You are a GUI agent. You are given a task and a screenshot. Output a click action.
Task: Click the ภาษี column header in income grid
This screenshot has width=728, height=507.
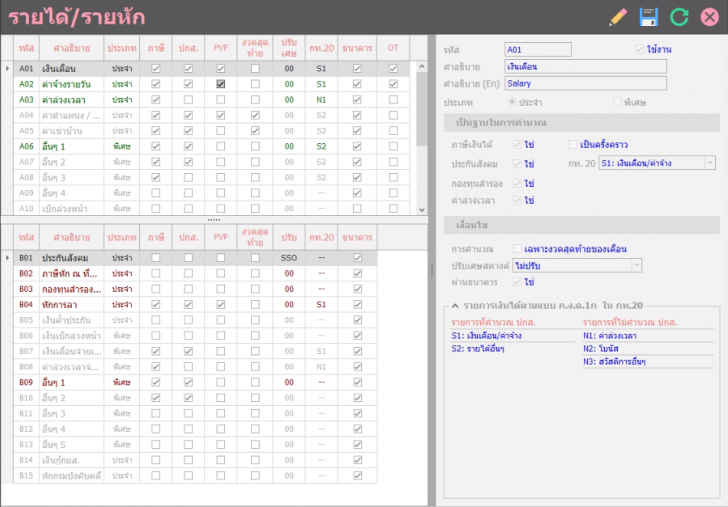click(x=156, y=48)
